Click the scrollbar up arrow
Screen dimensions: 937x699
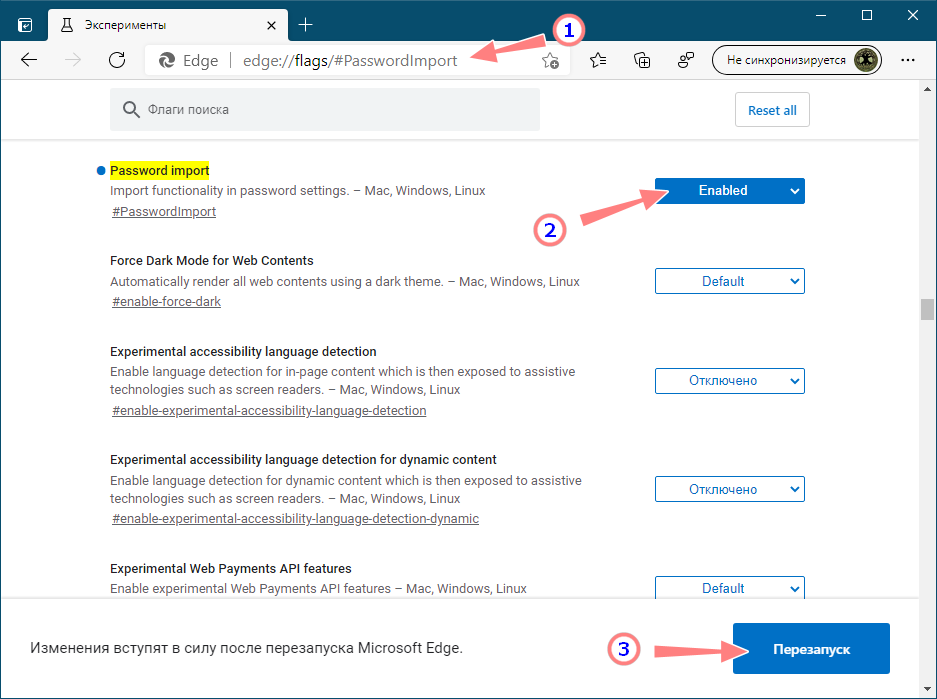927,90
